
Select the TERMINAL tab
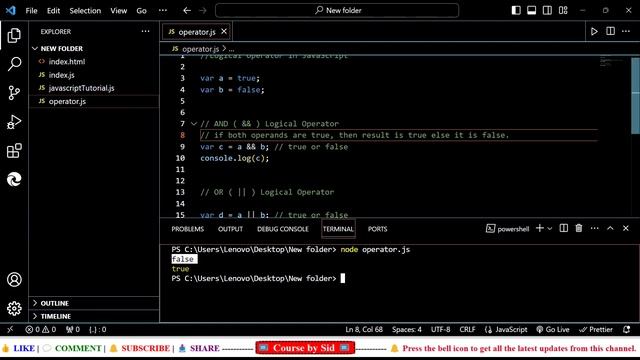tap(338, 229)
